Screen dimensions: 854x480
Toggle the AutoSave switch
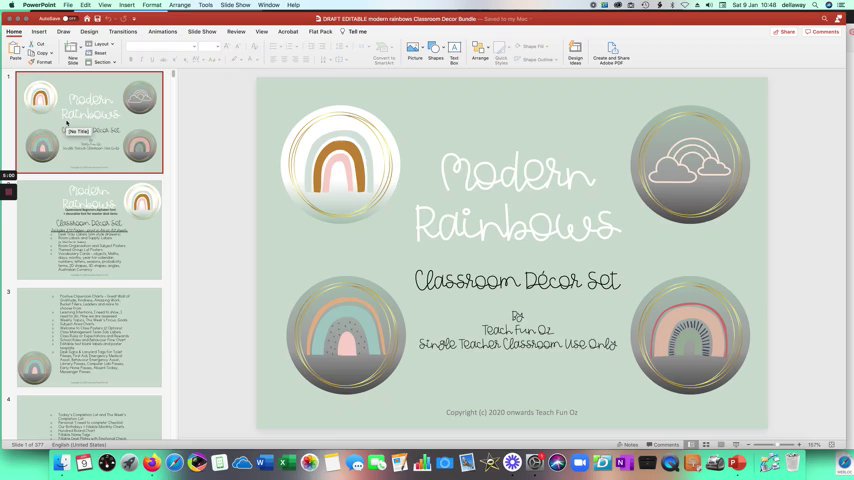coord(69,19)
